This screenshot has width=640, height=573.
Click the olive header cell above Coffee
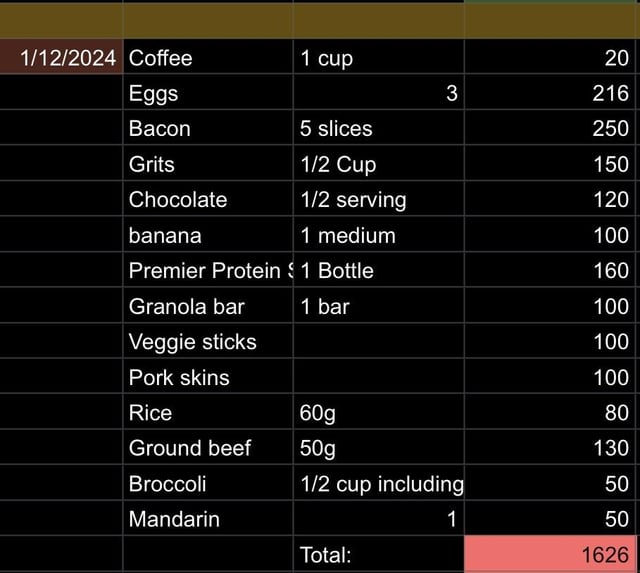point(208,21)
